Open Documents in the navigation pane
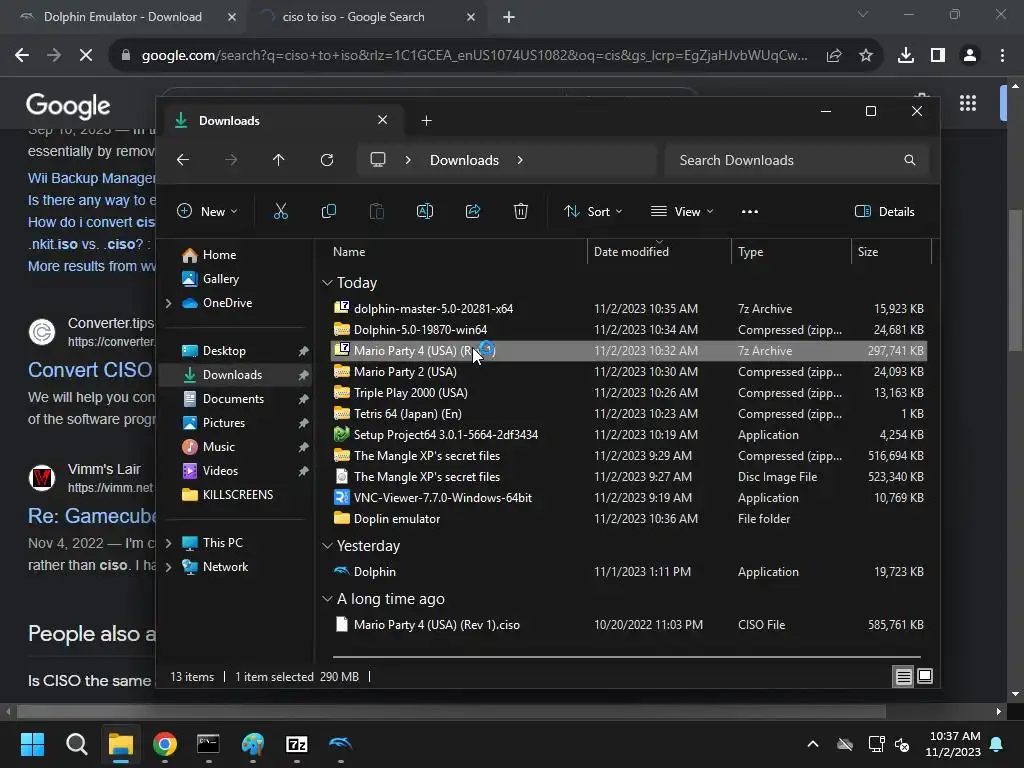The width and height of the screenshot is (1024, 768). (233, 398)
